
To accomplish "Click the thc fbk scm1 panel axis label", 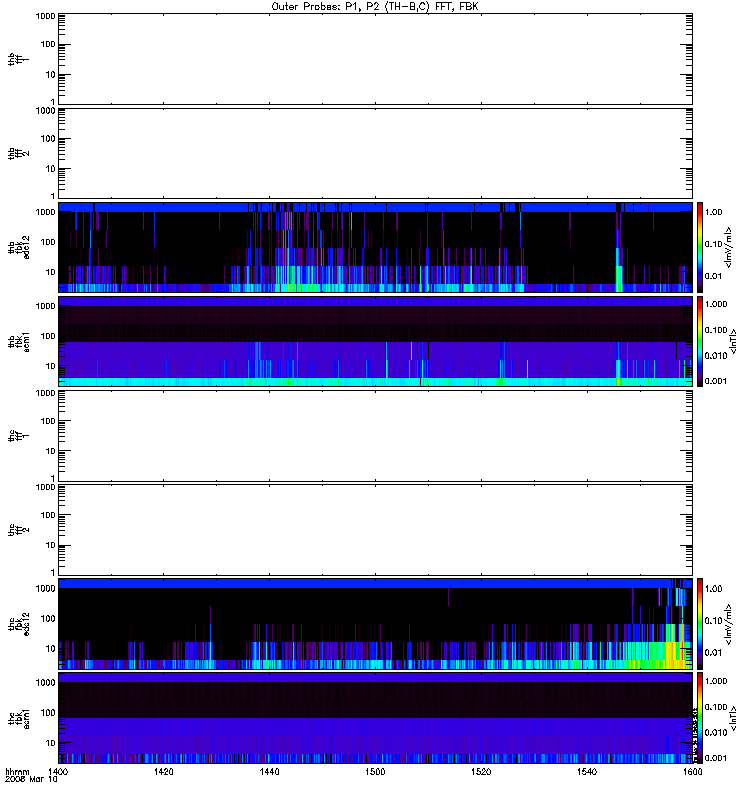I will point(19,718).
